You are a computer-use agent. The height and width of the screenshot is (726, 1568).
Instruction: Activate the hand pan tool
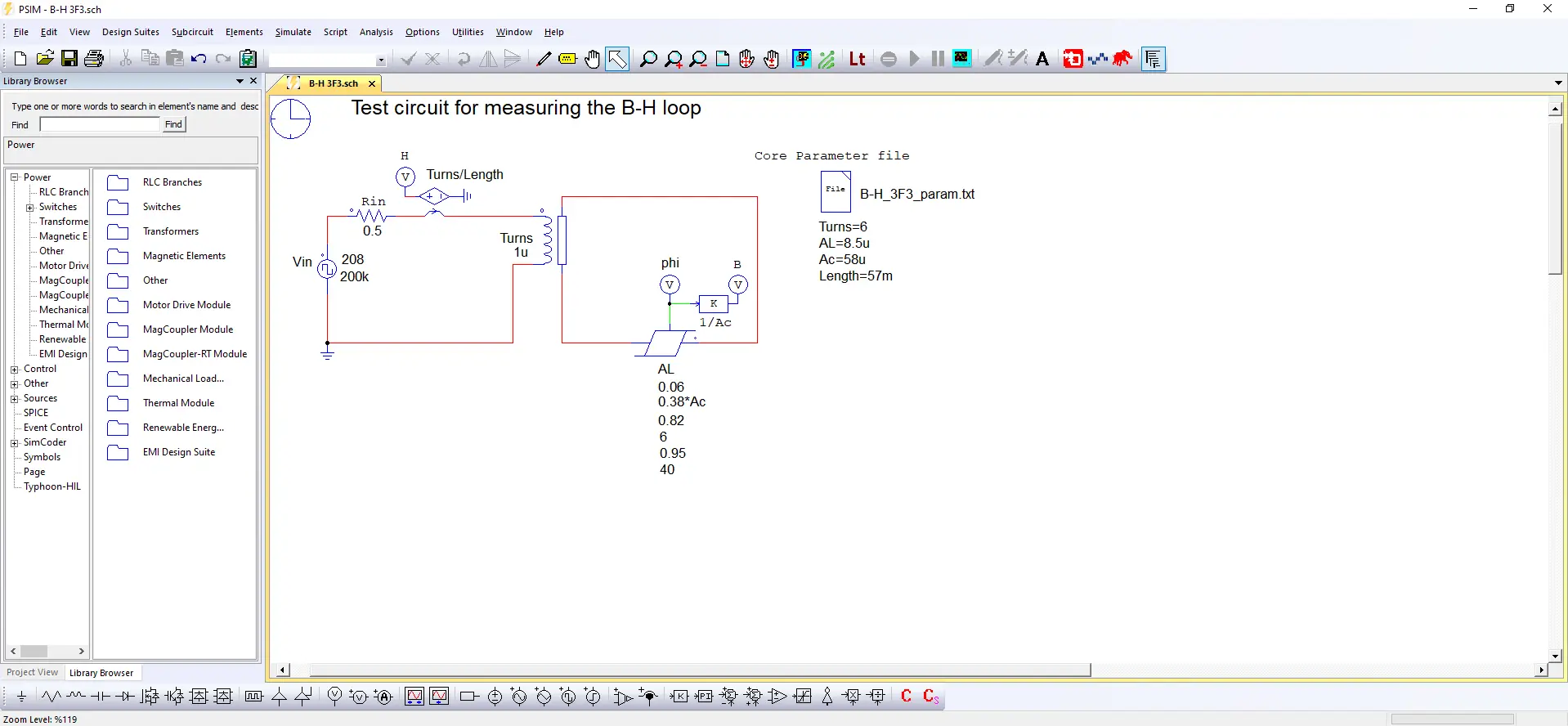(593, 59)
